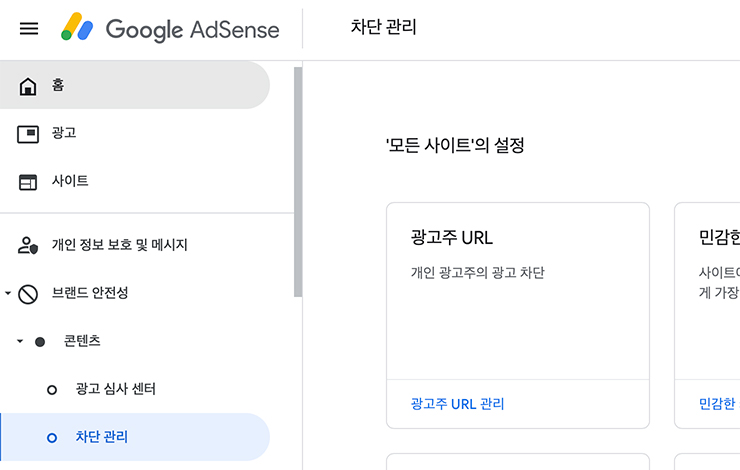
Task: Collapse the 콘텐츠 subsection arrow
Action: click(20, 341)
